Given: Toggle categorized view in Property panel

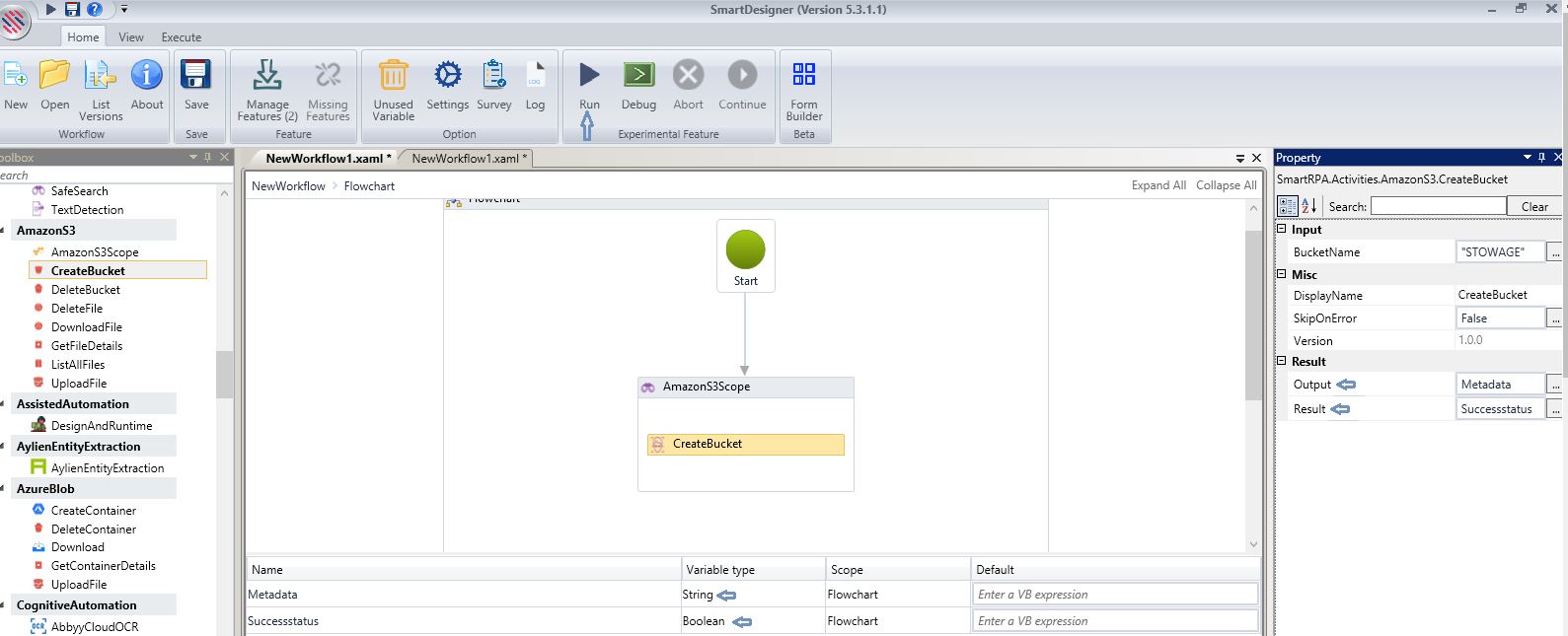Looking at the screenshot, I should tap(1288, 205).
